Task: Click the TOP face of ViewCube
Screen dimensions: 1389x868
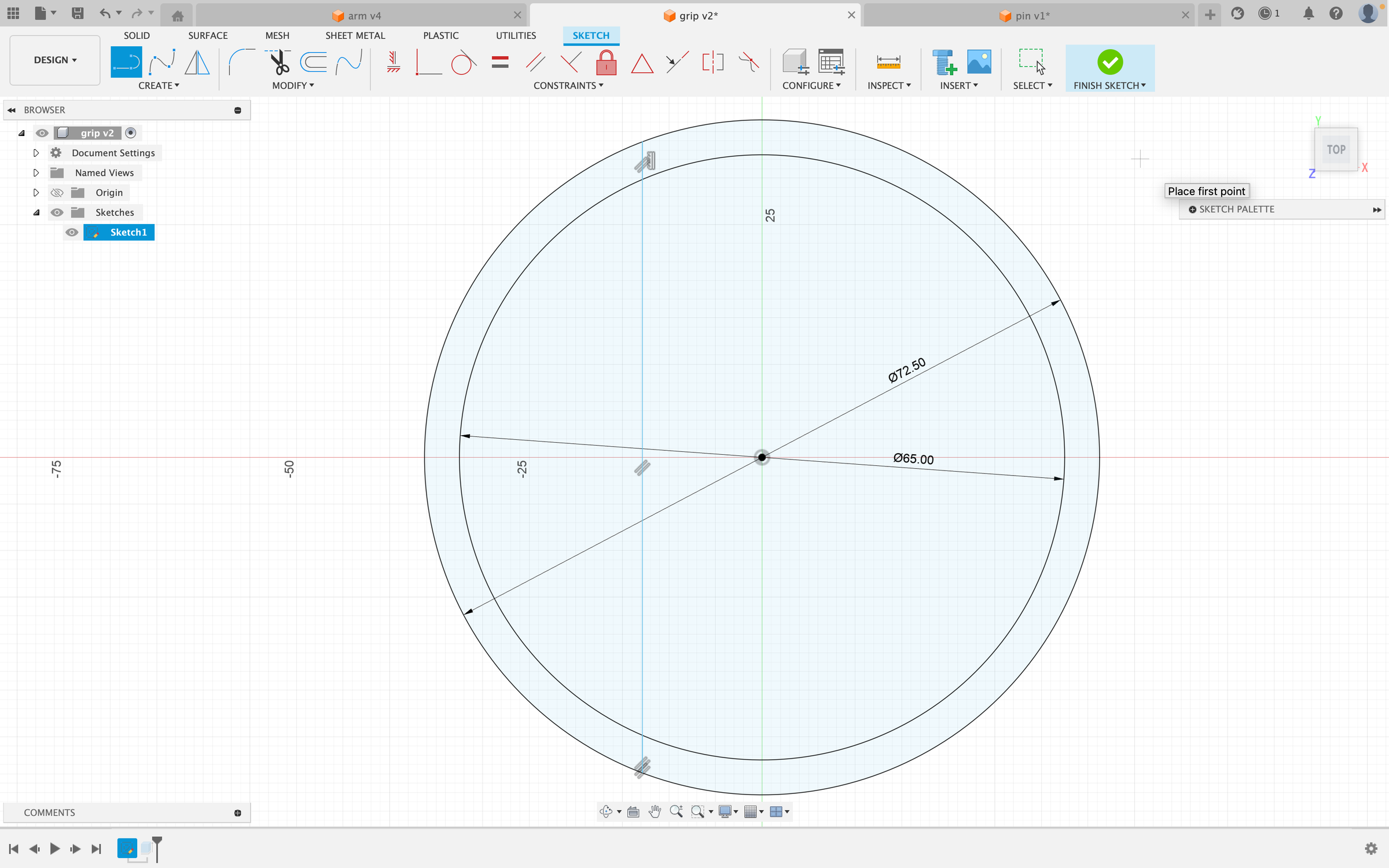Action: [x=1336, y=149]
